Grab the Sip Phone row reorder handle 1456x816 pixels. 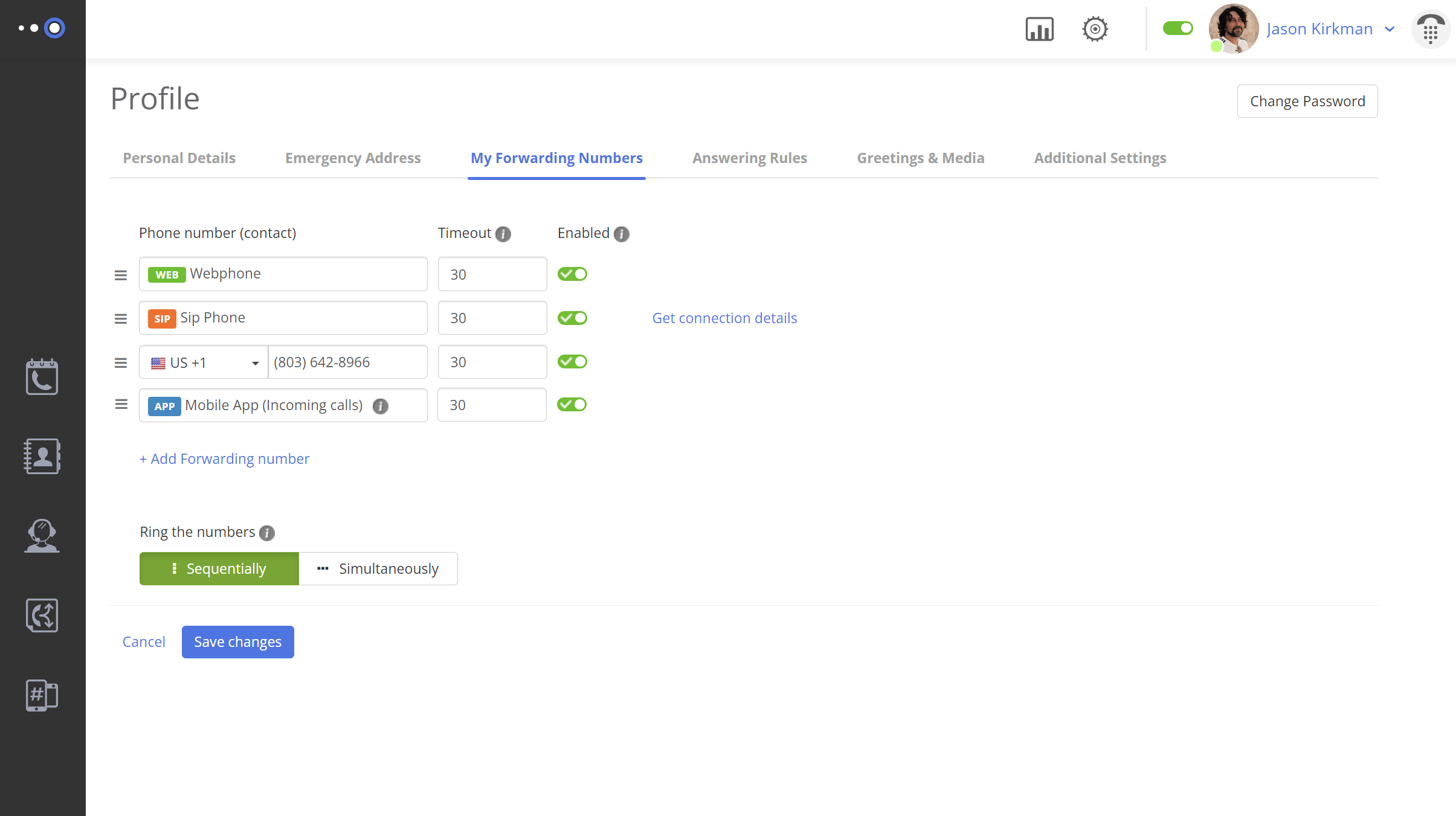(x=121, y=318)
